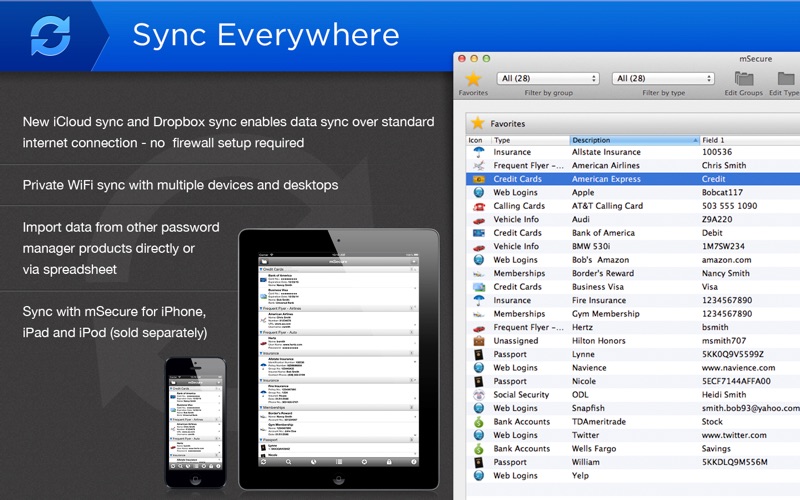Click the umbrella icon for Allstate Insurance
The image size is (800, 500).
(477, 152)
